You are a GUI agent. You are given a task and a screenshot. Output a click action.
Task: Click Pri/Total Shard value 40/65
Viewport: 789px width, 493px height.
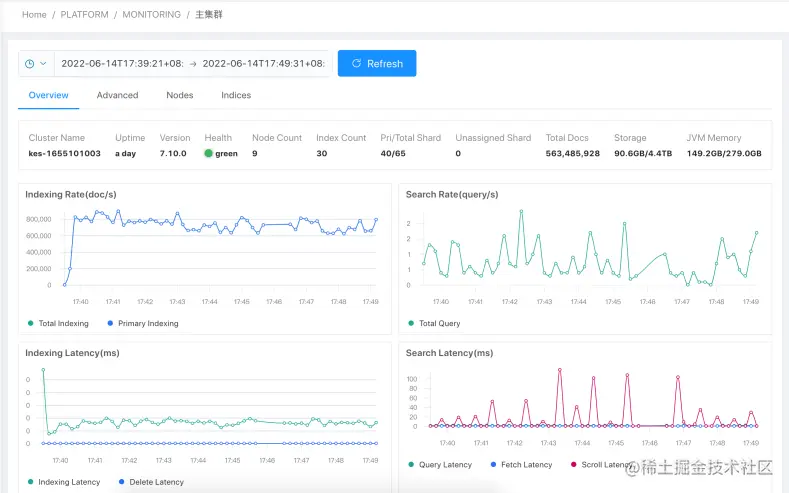click(x=393, y=153)
